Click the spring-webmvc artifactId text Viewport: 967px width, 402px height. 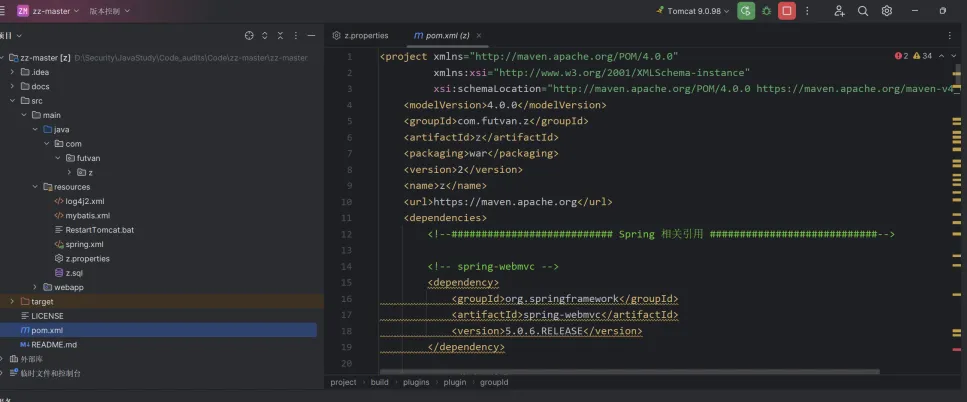tap(562, 315)
